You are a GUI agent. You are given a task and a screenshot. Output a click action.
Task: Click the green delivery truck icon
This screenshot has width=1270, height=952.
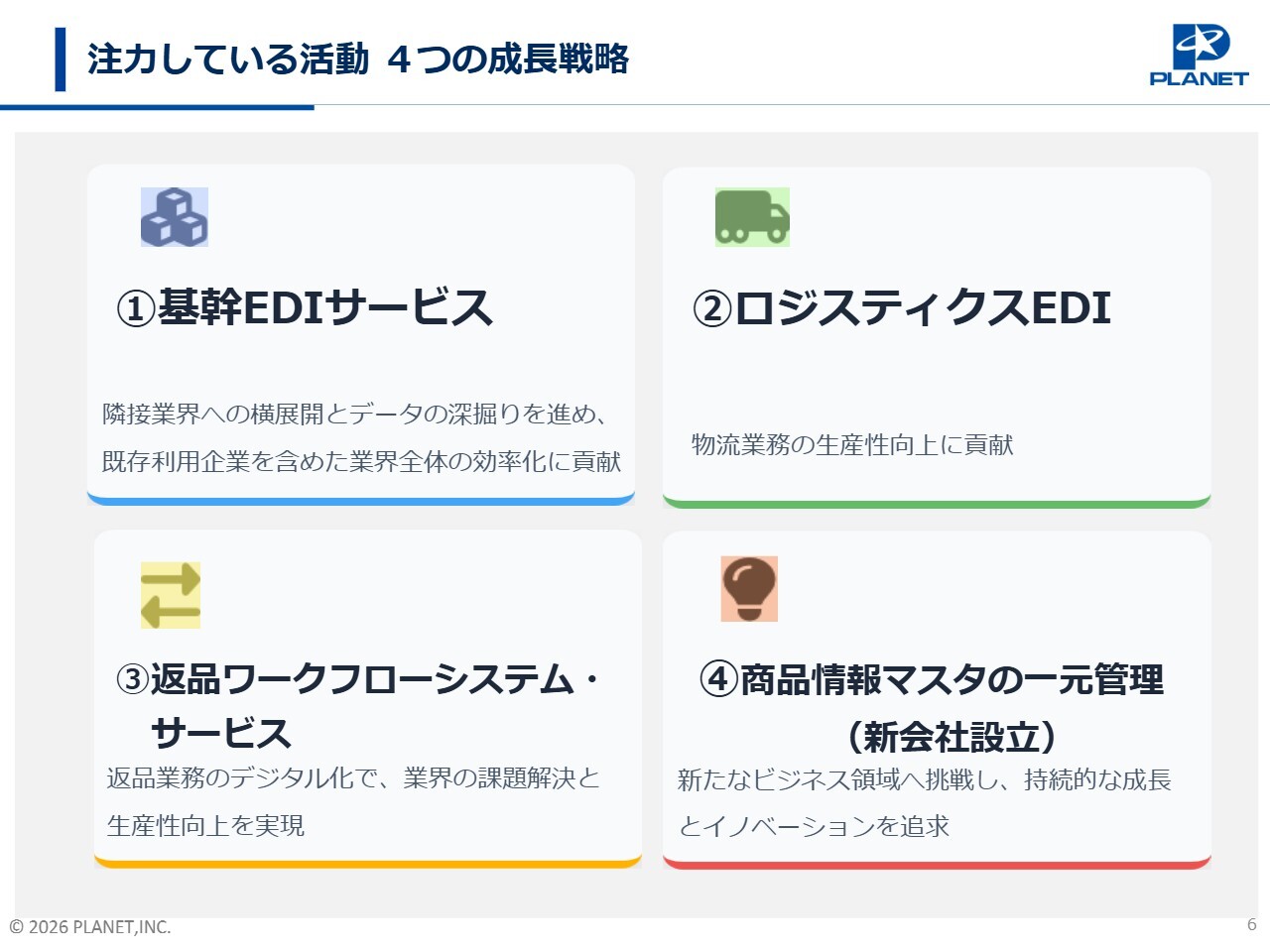pyautogui.click(x=752, y=217)
